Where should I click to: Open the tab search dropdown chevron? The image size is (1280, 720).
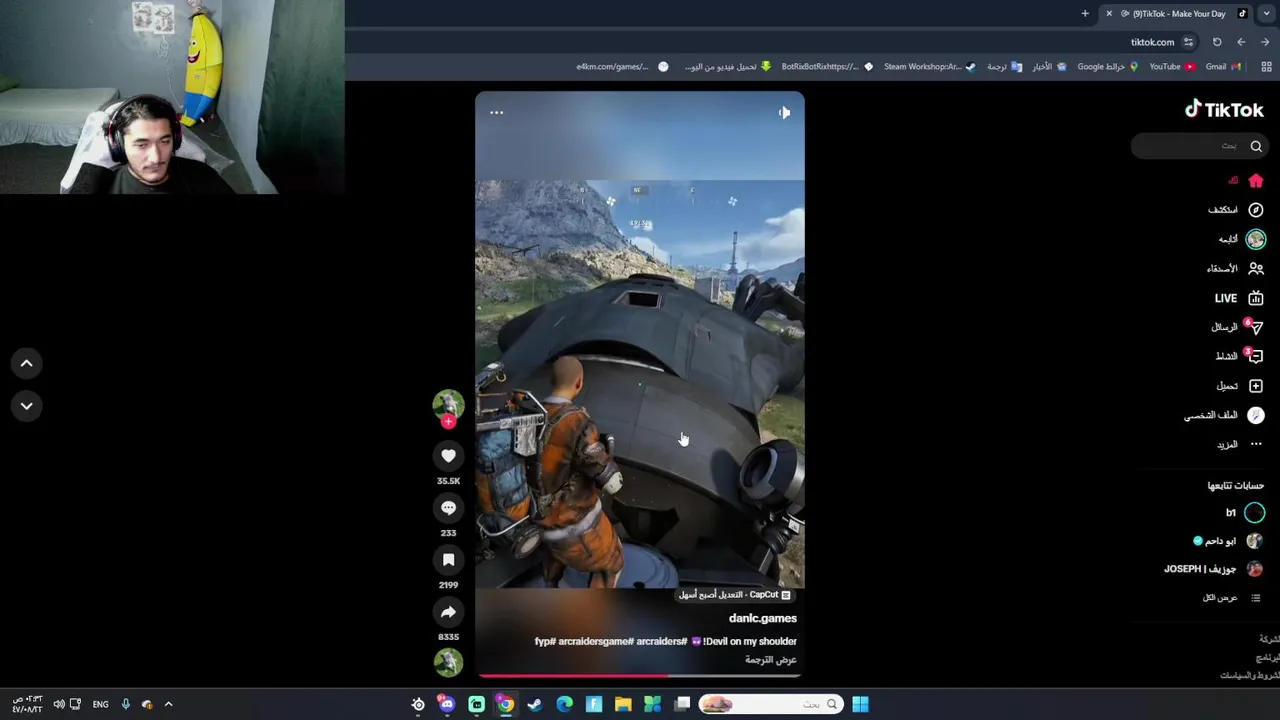click(1267, 14)
